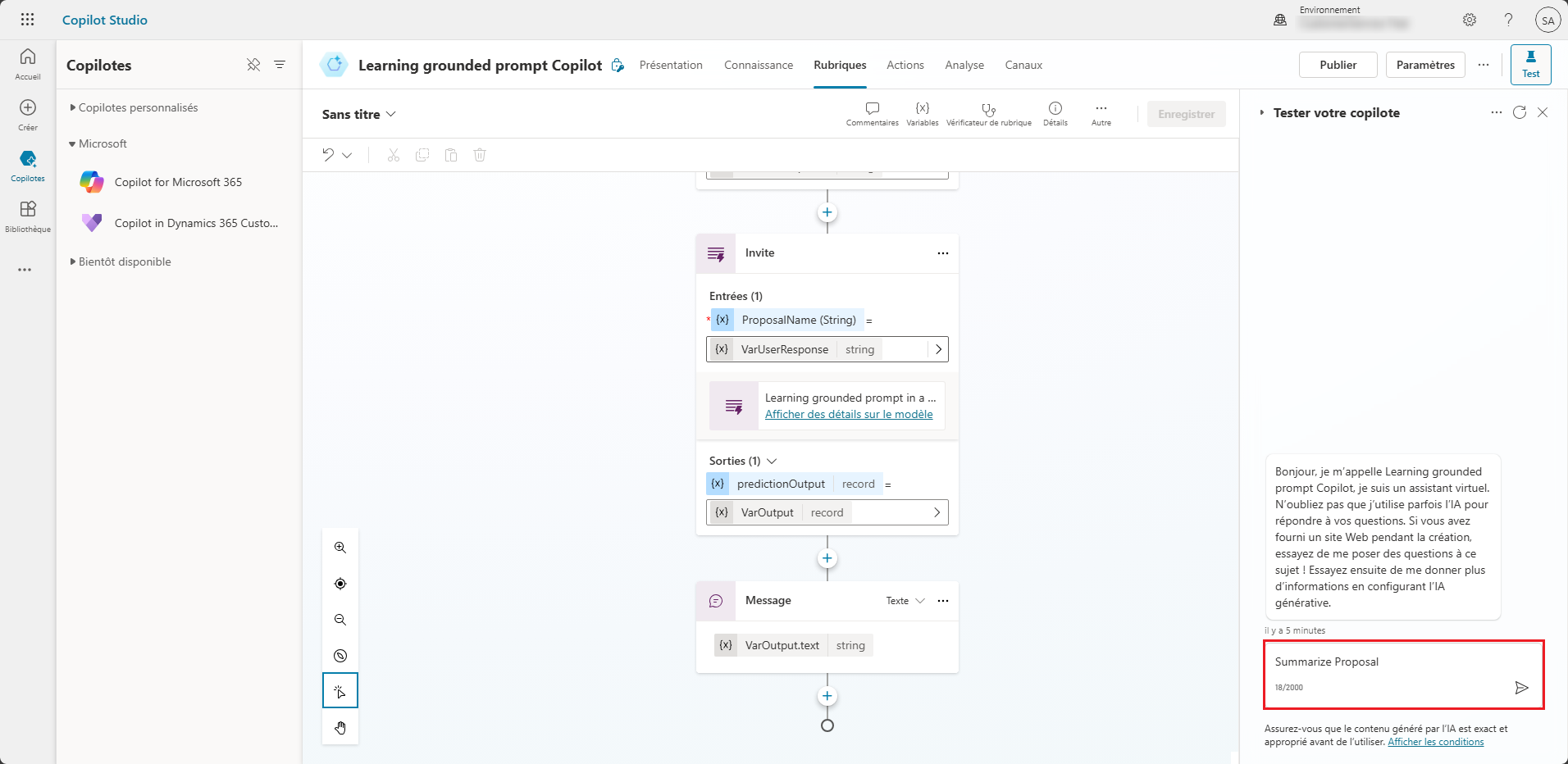1568x764 pixels.
Task: Reset canvas zoom level
Action: (340, 656)
